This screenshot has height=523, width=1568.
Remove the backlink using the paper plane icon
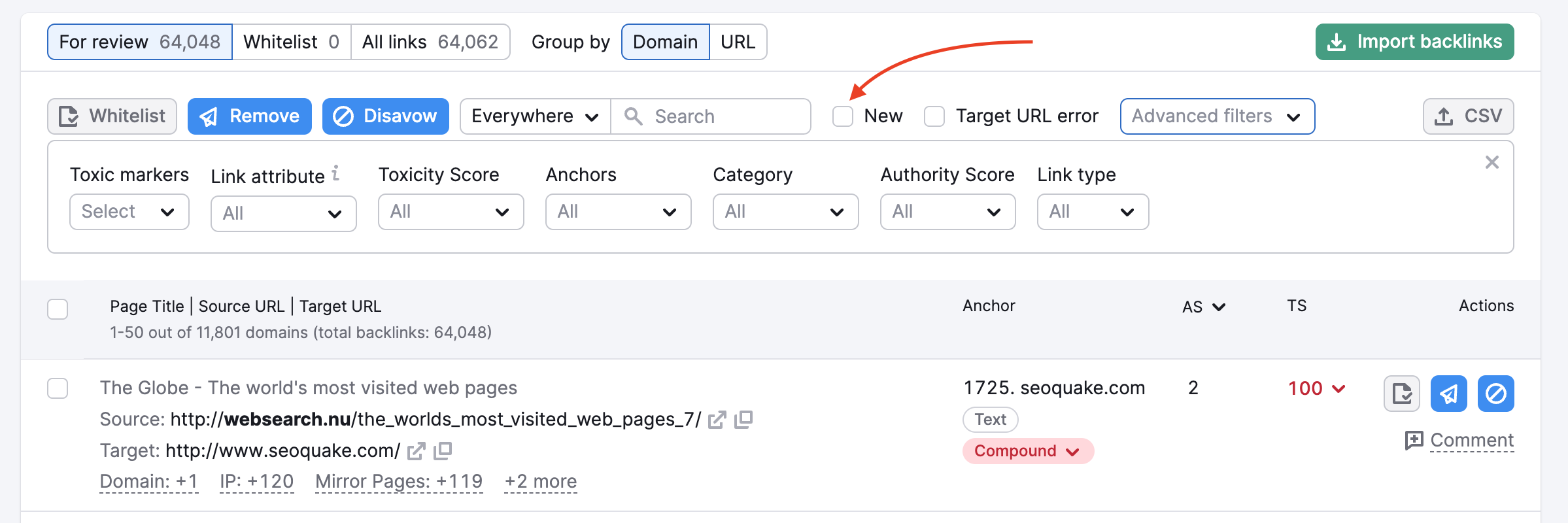(x=1448, y=394)
